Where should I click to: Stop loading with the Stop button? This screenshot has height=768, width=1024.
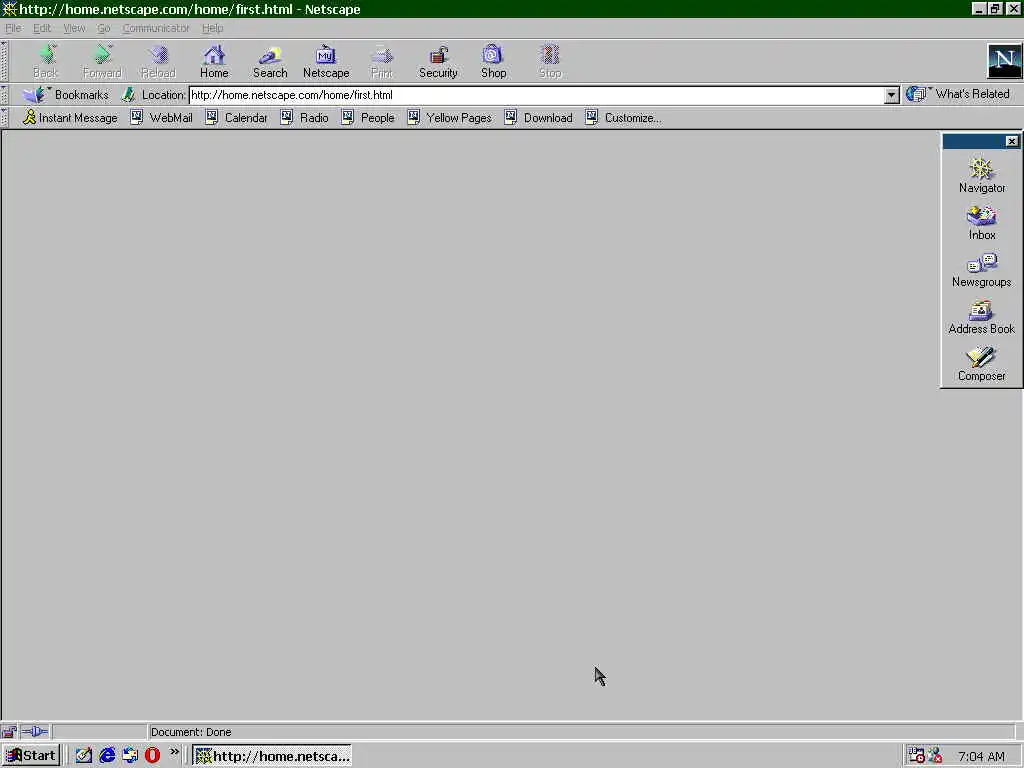pos(550,61)
